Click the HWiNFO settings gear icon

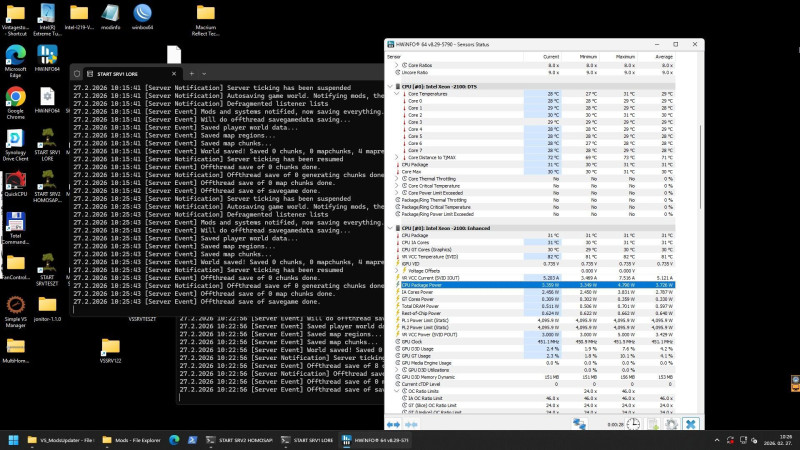670,424
